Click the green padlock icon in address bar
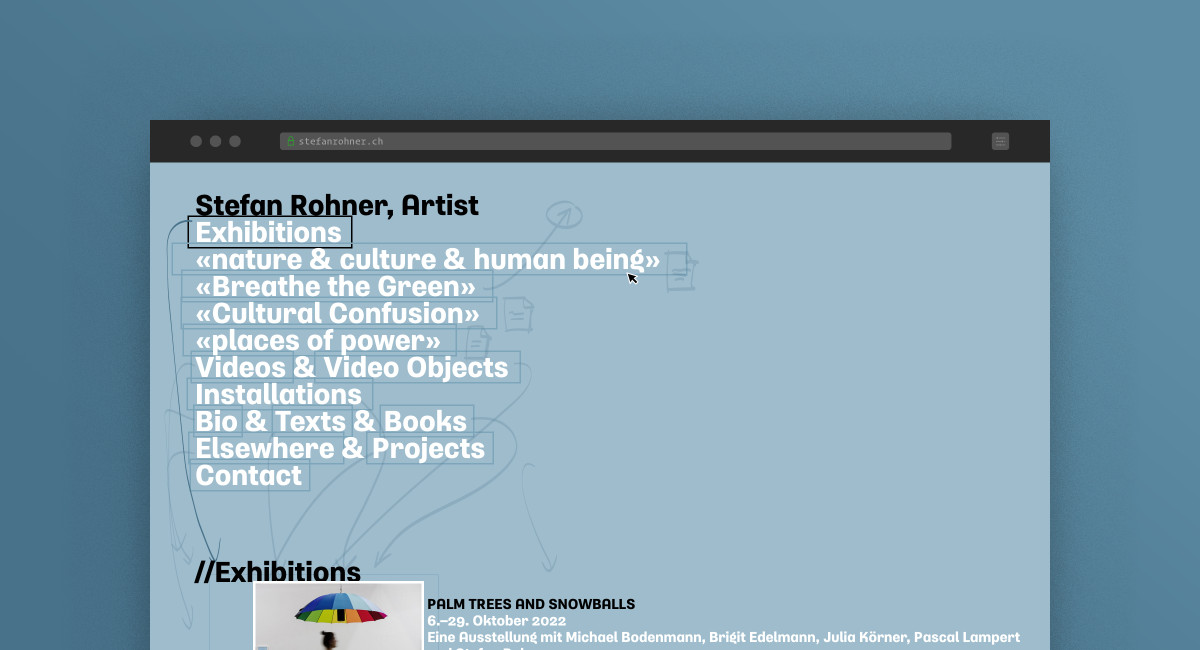The width and height of the screenshot is (1200, 650). [x=291, y=141]
